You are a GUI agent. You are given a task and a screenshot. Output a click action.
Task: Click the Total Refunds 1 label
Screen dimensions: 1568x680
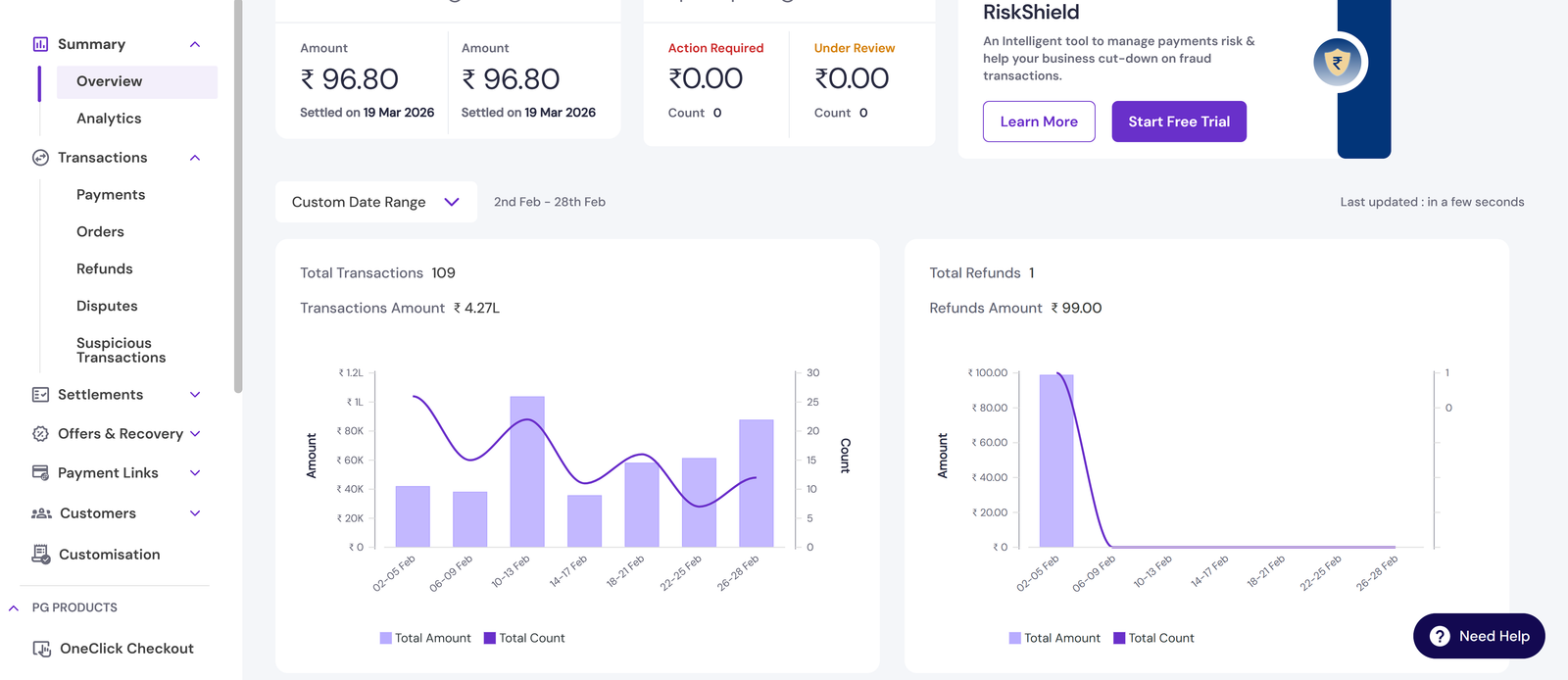[982, 273]
